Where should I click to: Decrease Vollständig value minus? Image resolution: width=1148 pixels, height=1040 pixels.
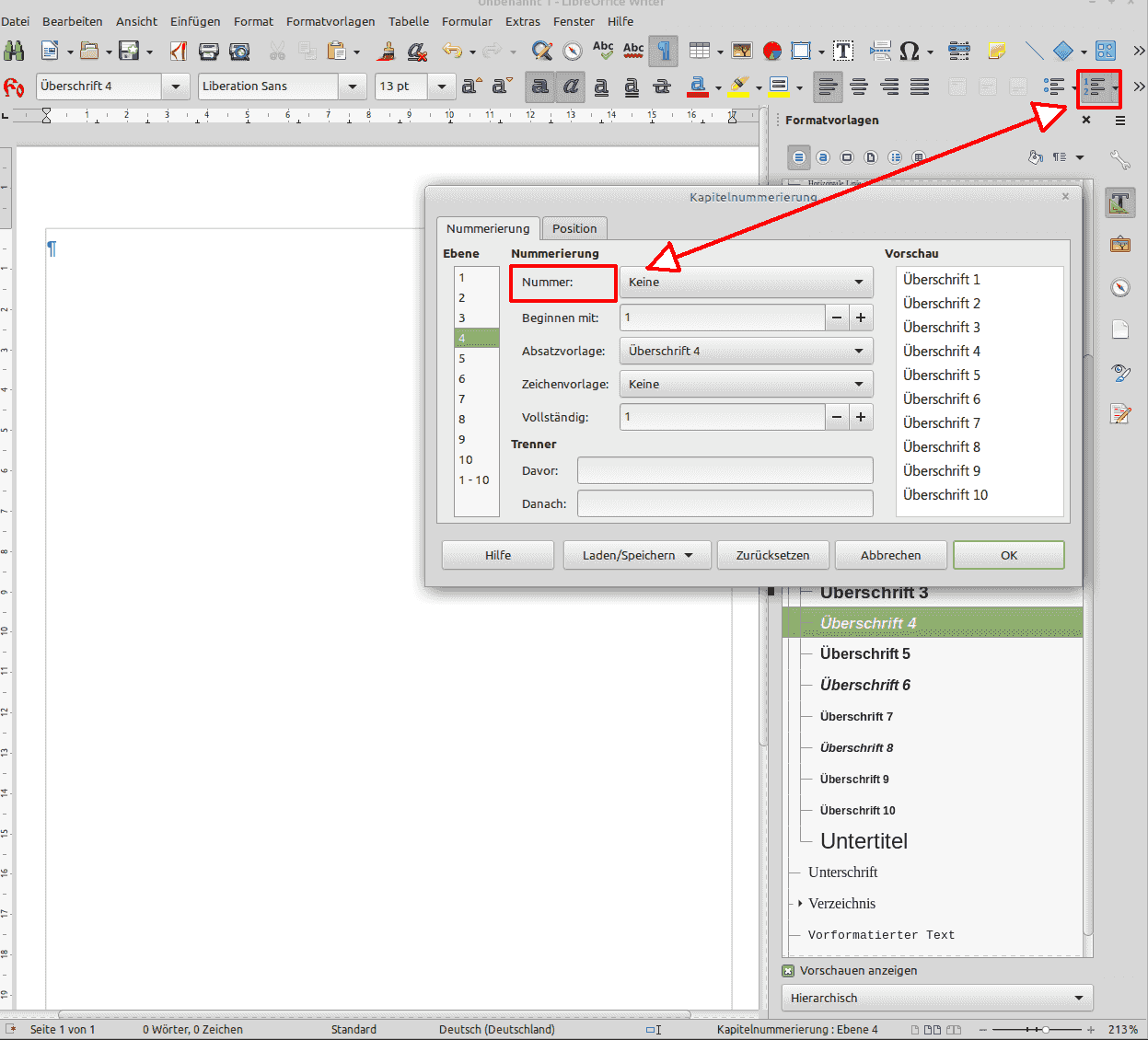pos(837,417)
